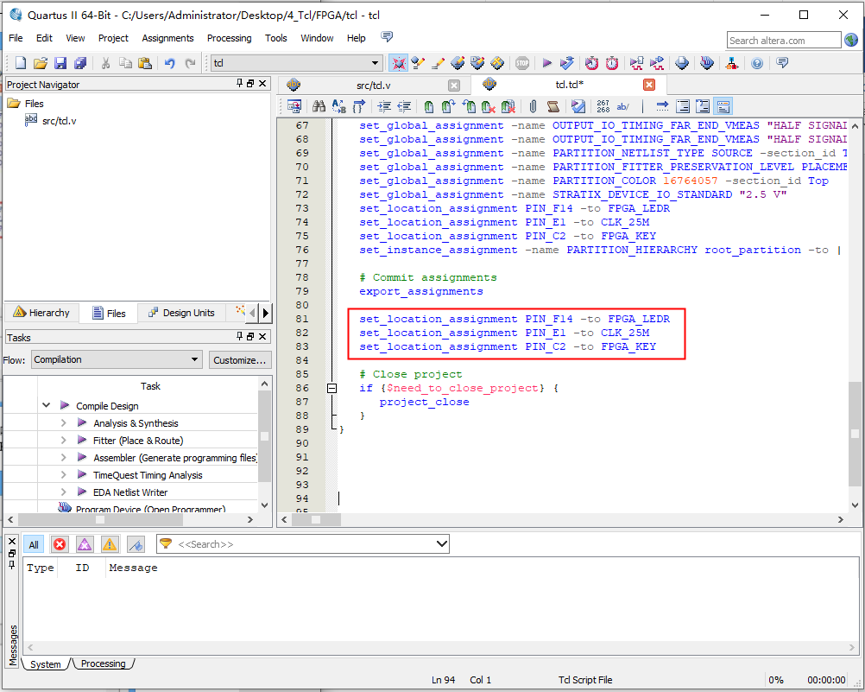Click the Customize... button
This screenshot has width=865, height=692.
(240, 360)
